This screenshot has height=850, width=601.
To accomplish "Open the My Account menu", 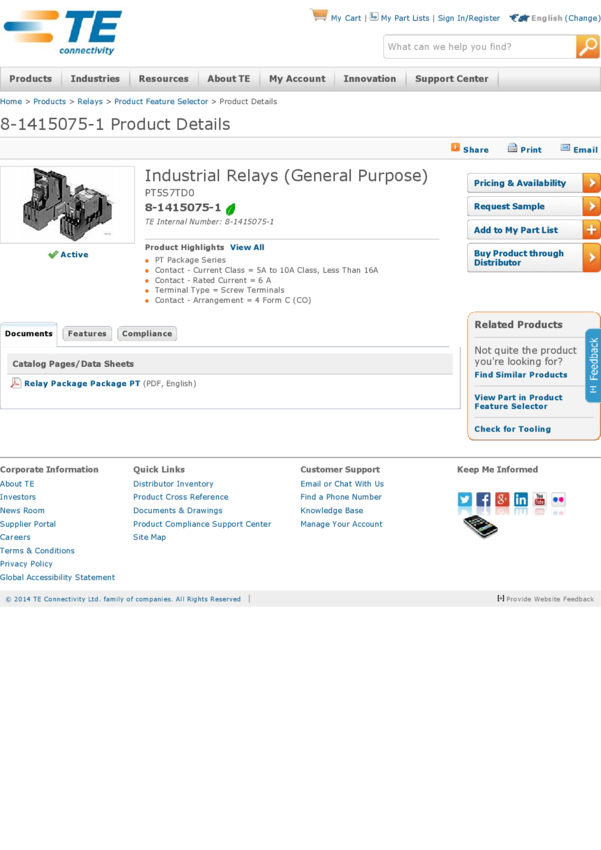I will pyautogui.click(x=298, y=79).
